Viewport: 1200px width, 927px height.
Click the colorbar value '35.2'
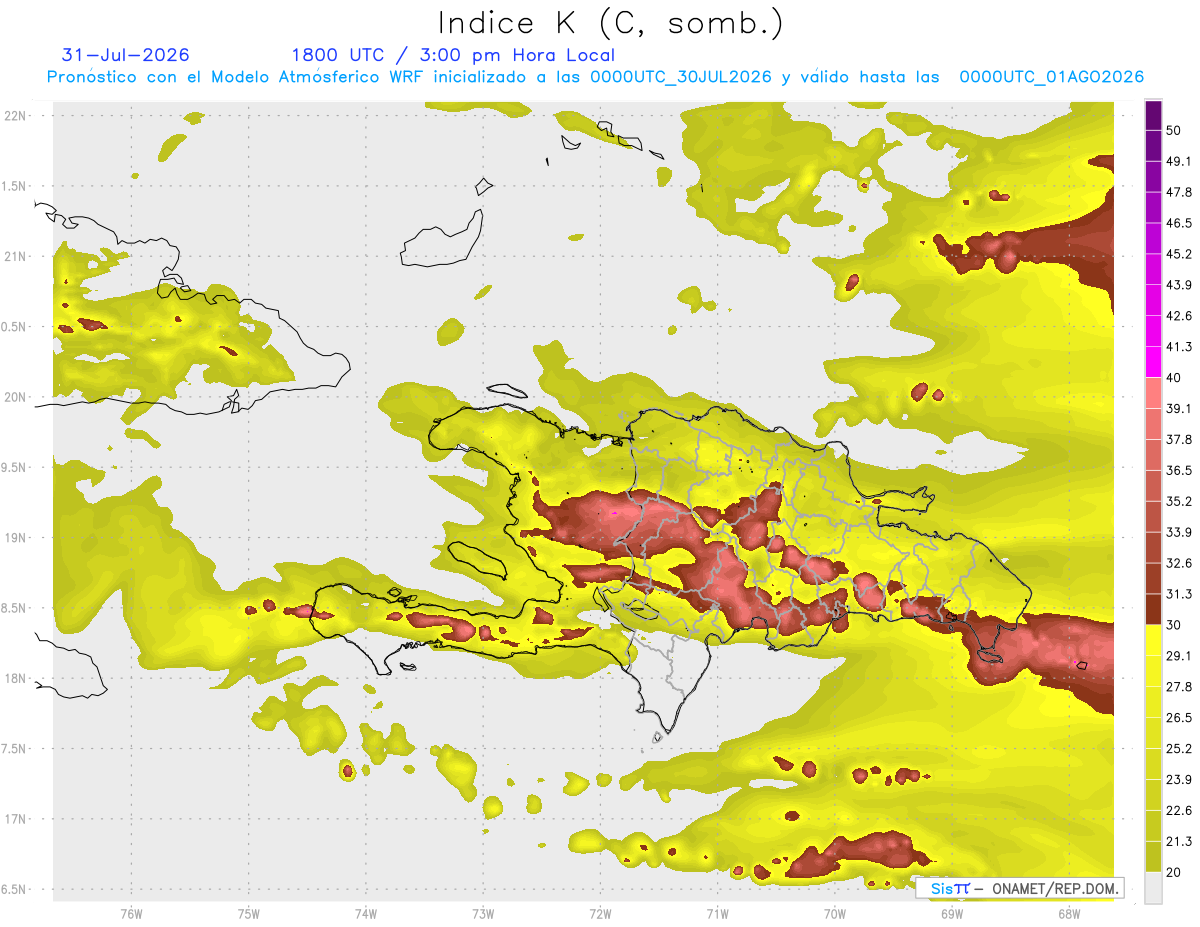(x=1179, y=501)
